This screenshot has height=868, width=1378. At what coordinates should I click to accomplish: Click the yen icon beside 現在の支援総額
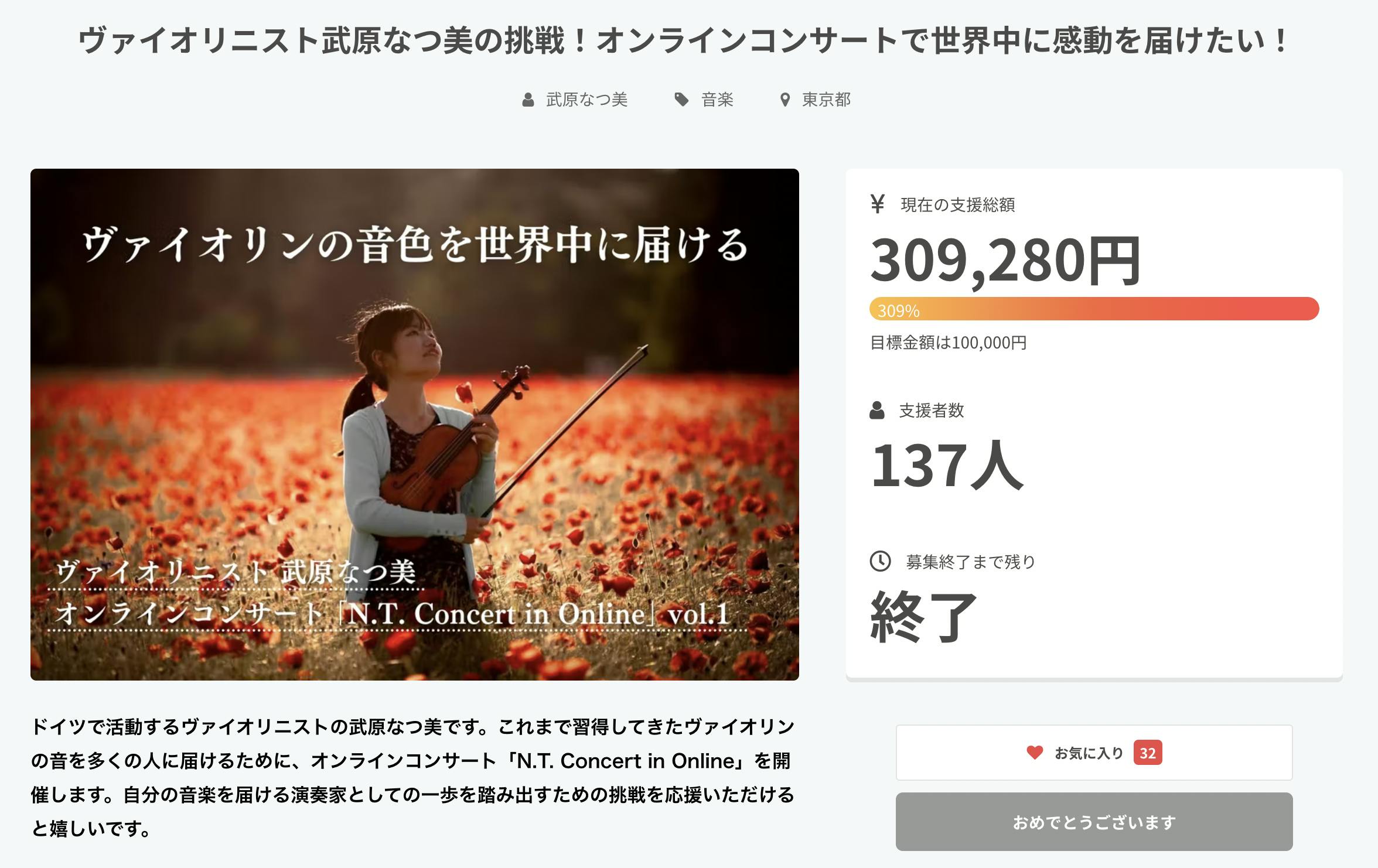(877, 204)
